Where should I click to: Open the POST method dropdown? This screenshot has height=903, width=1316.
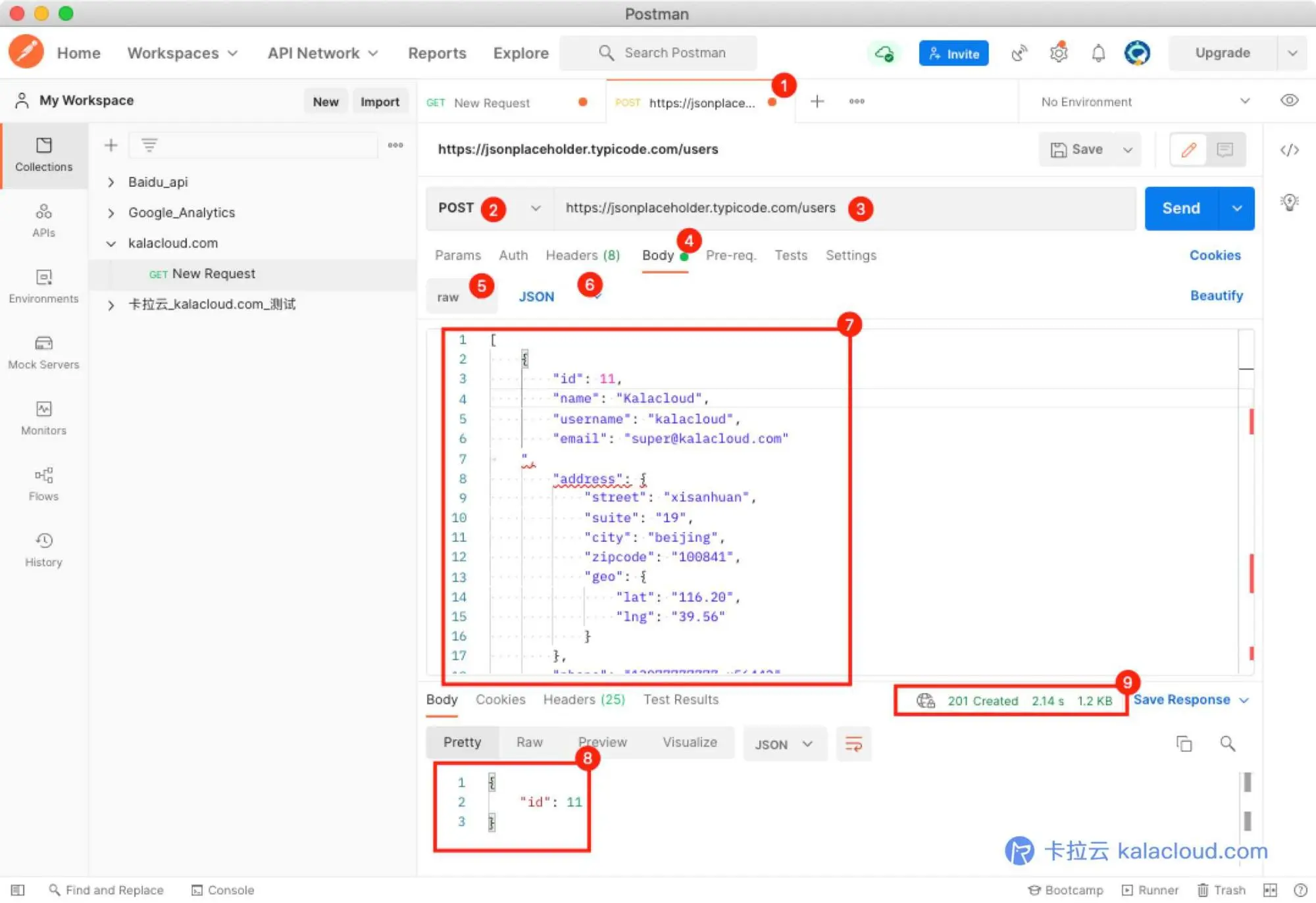coord(490,208)
